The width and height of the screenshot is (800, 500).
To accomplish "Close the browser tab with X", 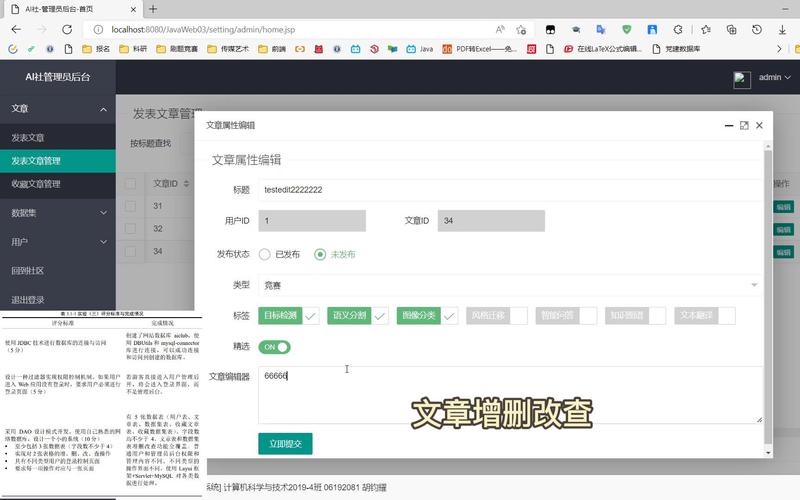I will tap(133, 9).
